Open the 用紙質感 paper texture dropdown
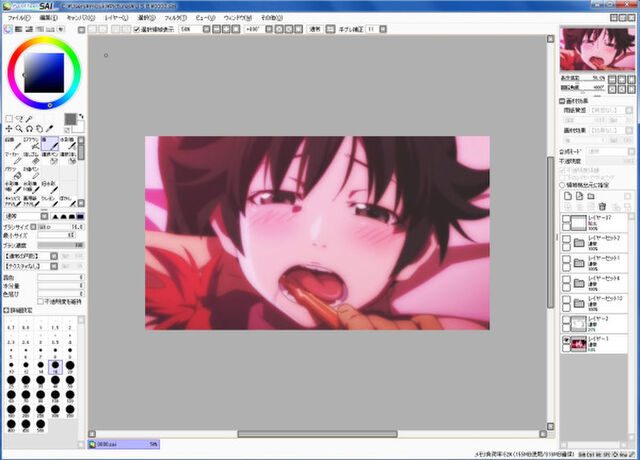This screenshot has width=640, height=460. click(x=611, y=110)
